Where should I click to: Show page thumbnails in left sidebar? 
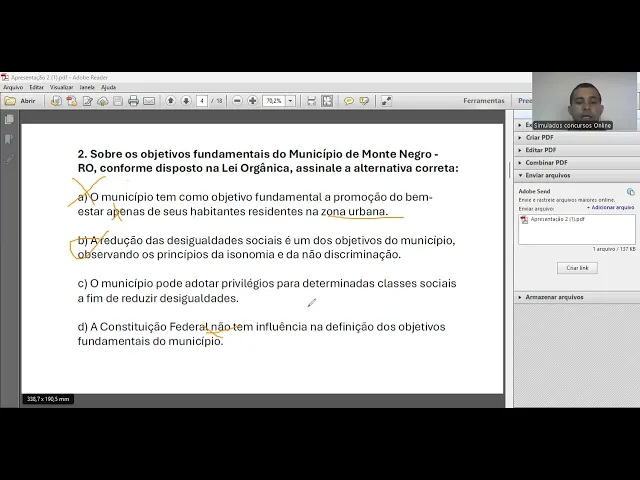pos(9,119)
